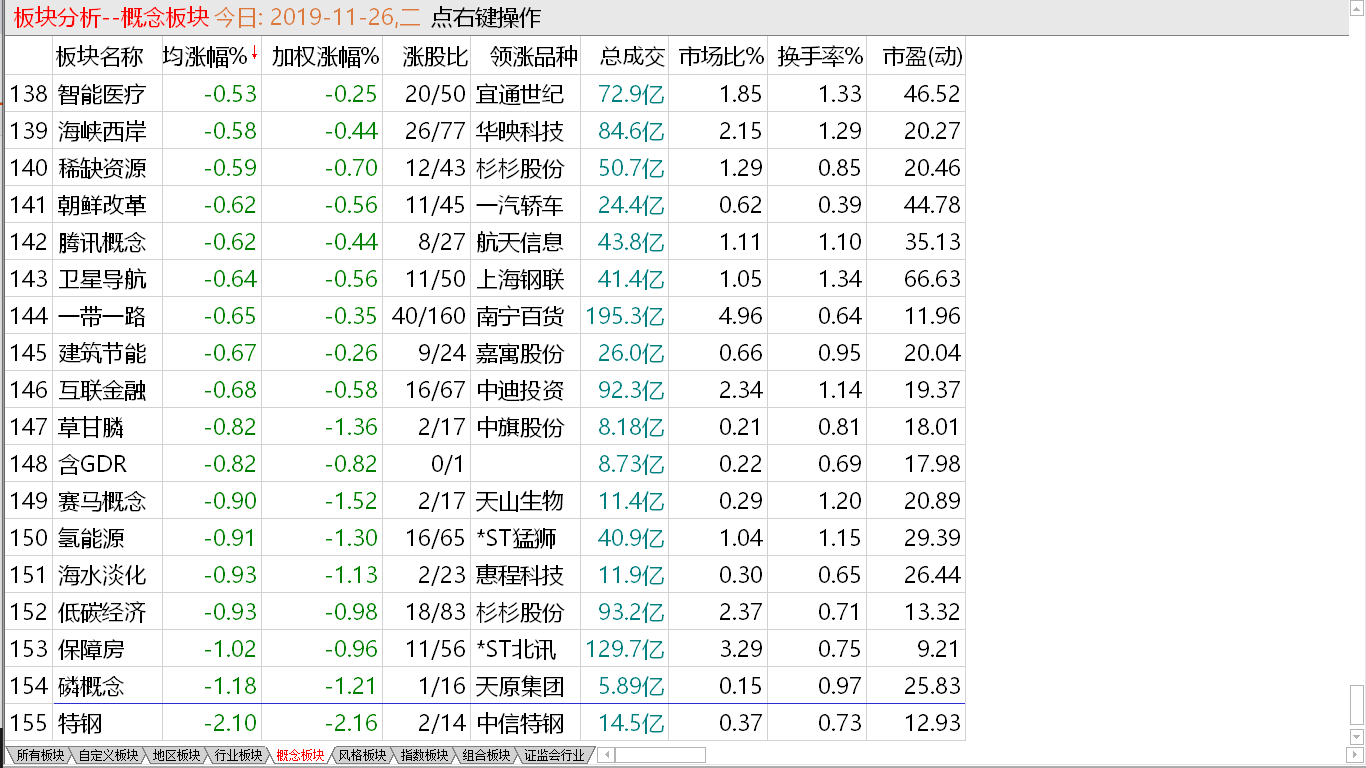Image resolution: width=1366 pixels, height=768 pixels.
Task: Select the 智能医疗 sector row
Action: point(485,94)
